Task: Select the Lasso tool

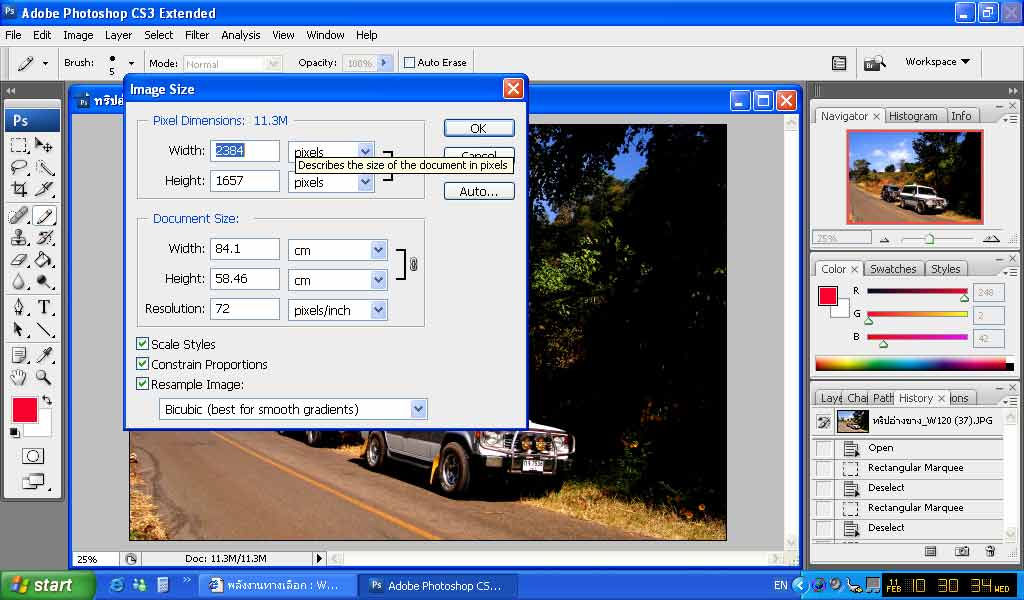Action: point(19,167)
